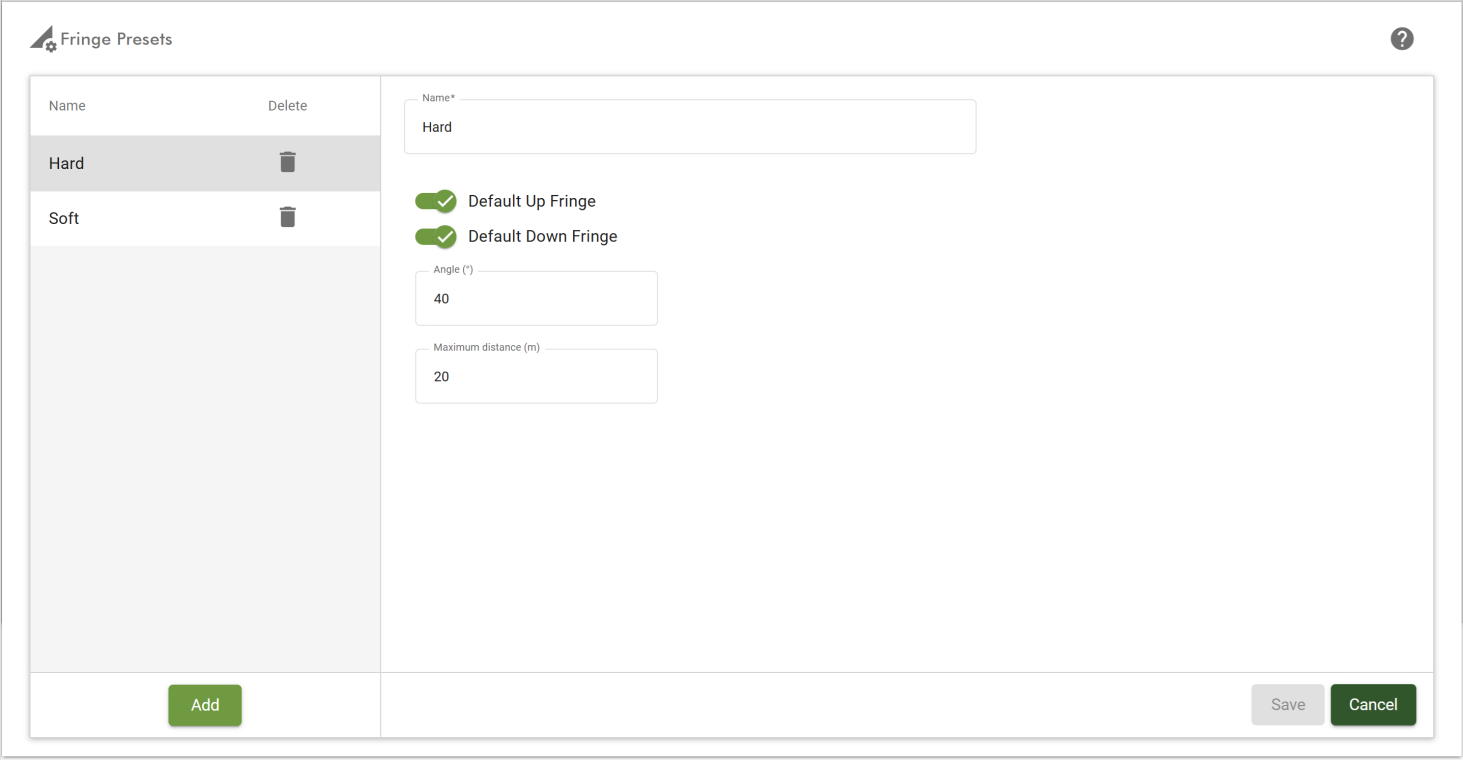This screenshot has height=760, width=1463.
Task: Click the Fringe Presets logo icon
Action: point(43,40)
